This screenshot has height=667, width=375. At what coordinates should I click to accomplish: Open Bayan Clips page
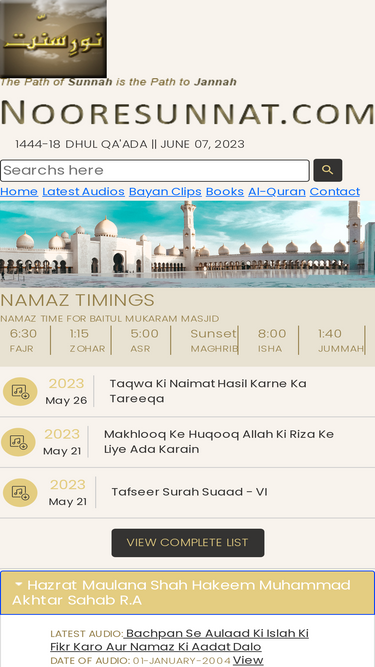click(x=165, y=192)
